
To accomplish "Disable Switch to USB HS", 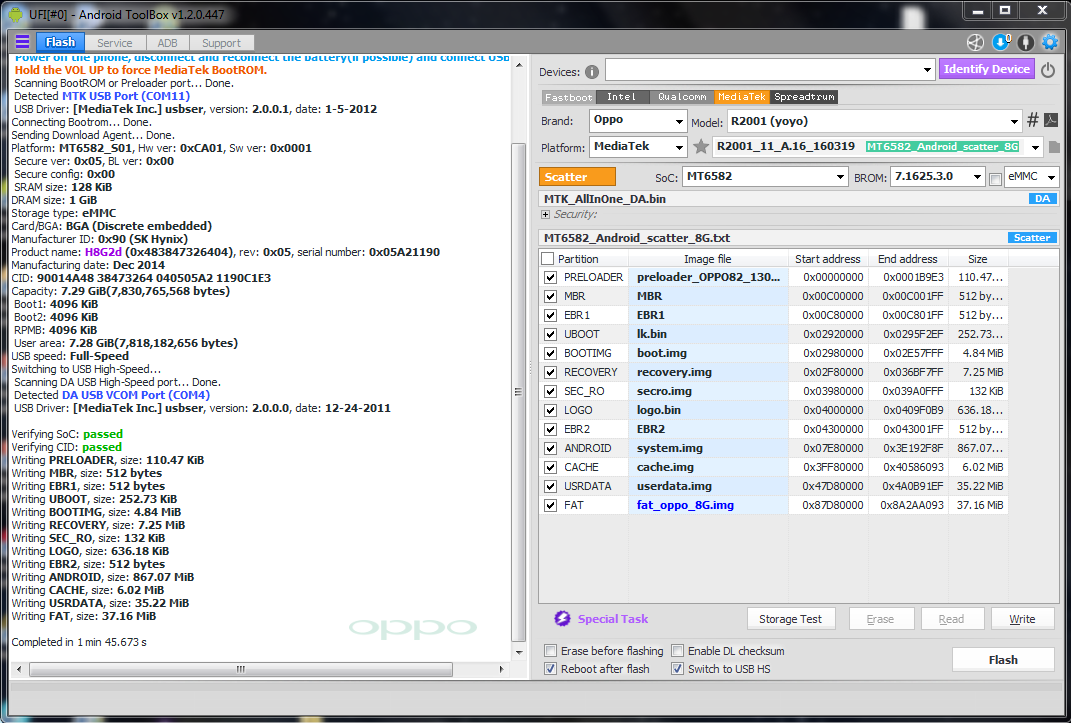I will 677,669.
